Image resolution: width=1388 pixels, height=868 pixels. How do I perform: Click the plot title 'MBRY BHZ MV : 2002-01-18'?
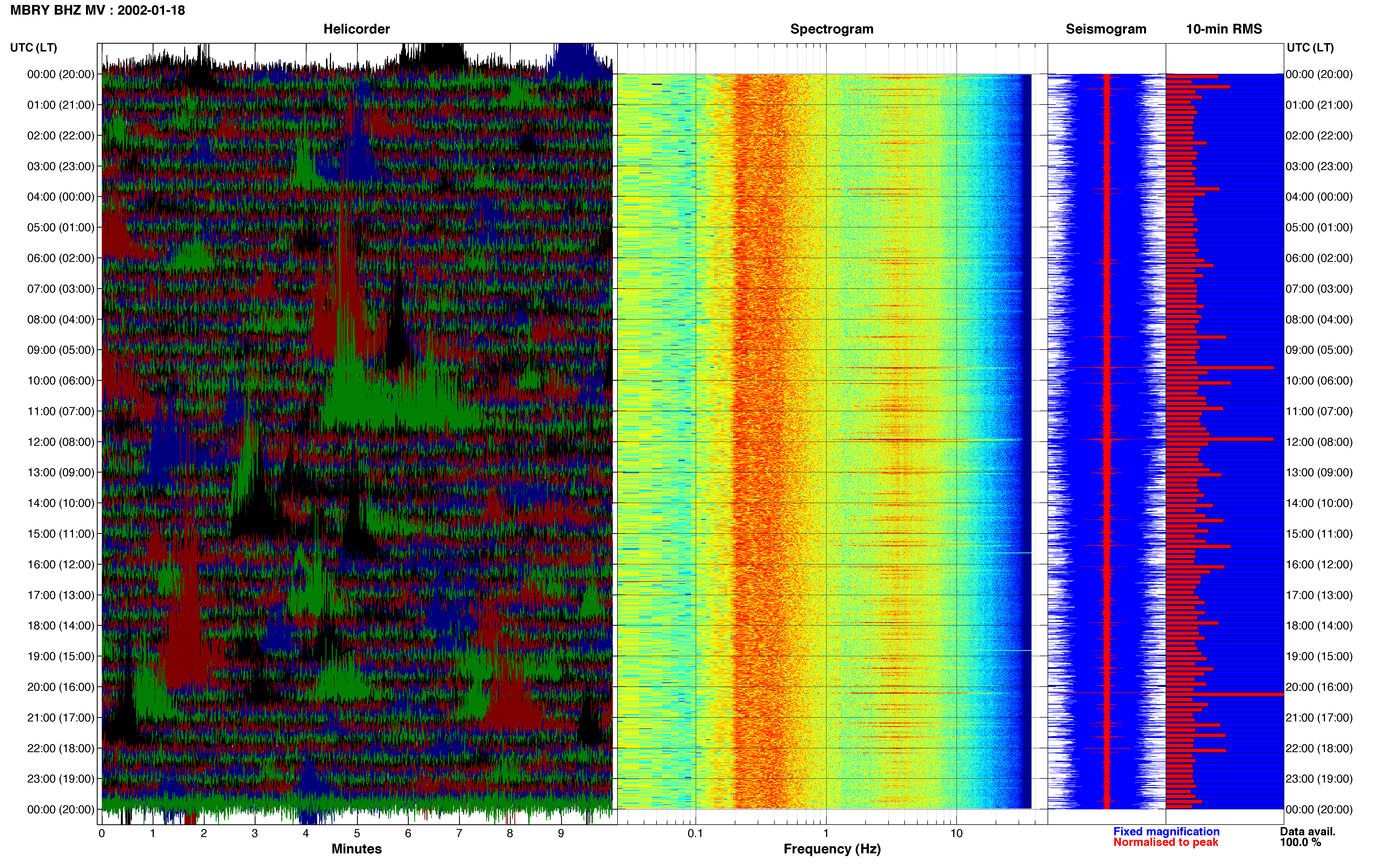click(x=98, y=10)
